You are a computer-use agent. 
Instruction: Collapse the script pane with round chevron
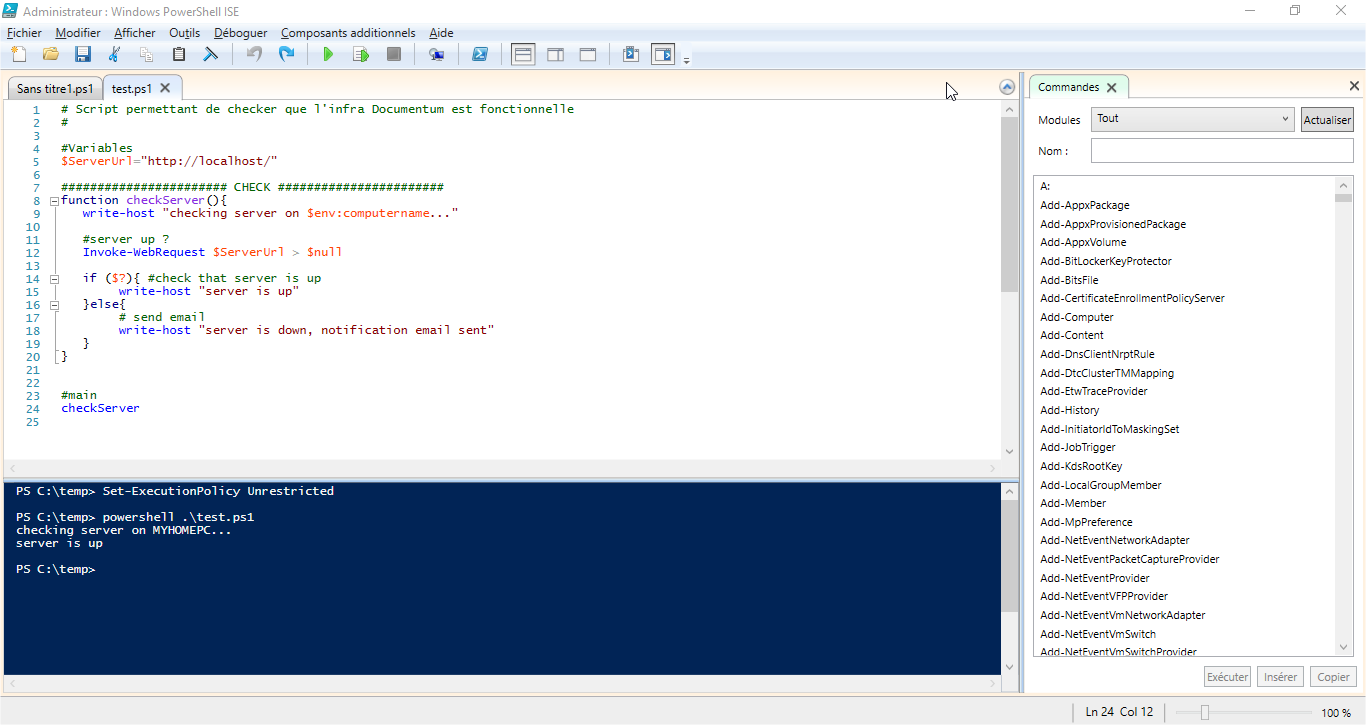tap(1007, 87)
